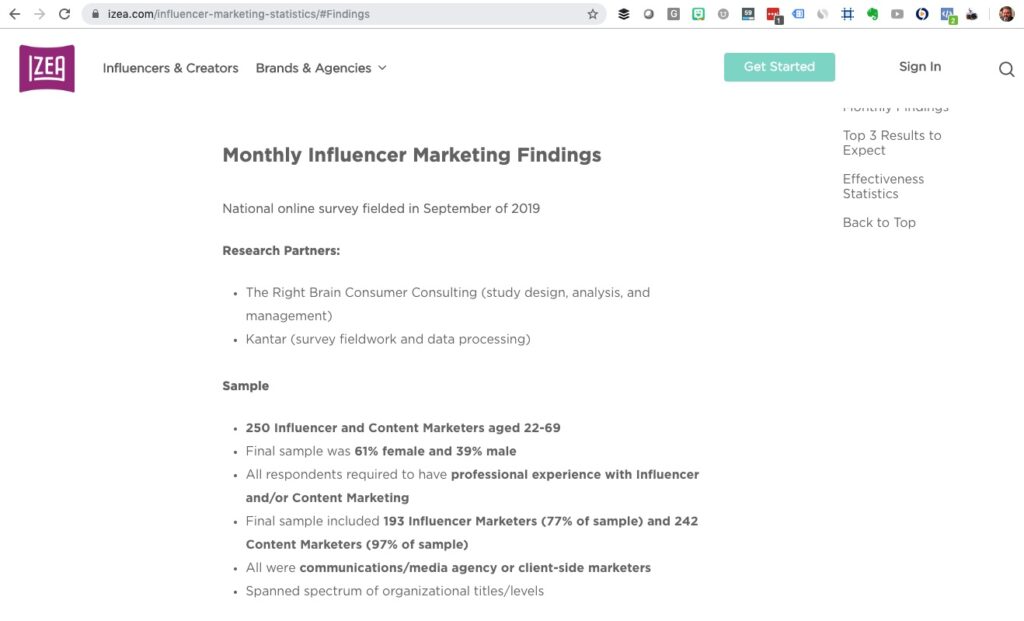Click the extension showing a red badge 1
1024x621 pixels.
coord(772,12)
